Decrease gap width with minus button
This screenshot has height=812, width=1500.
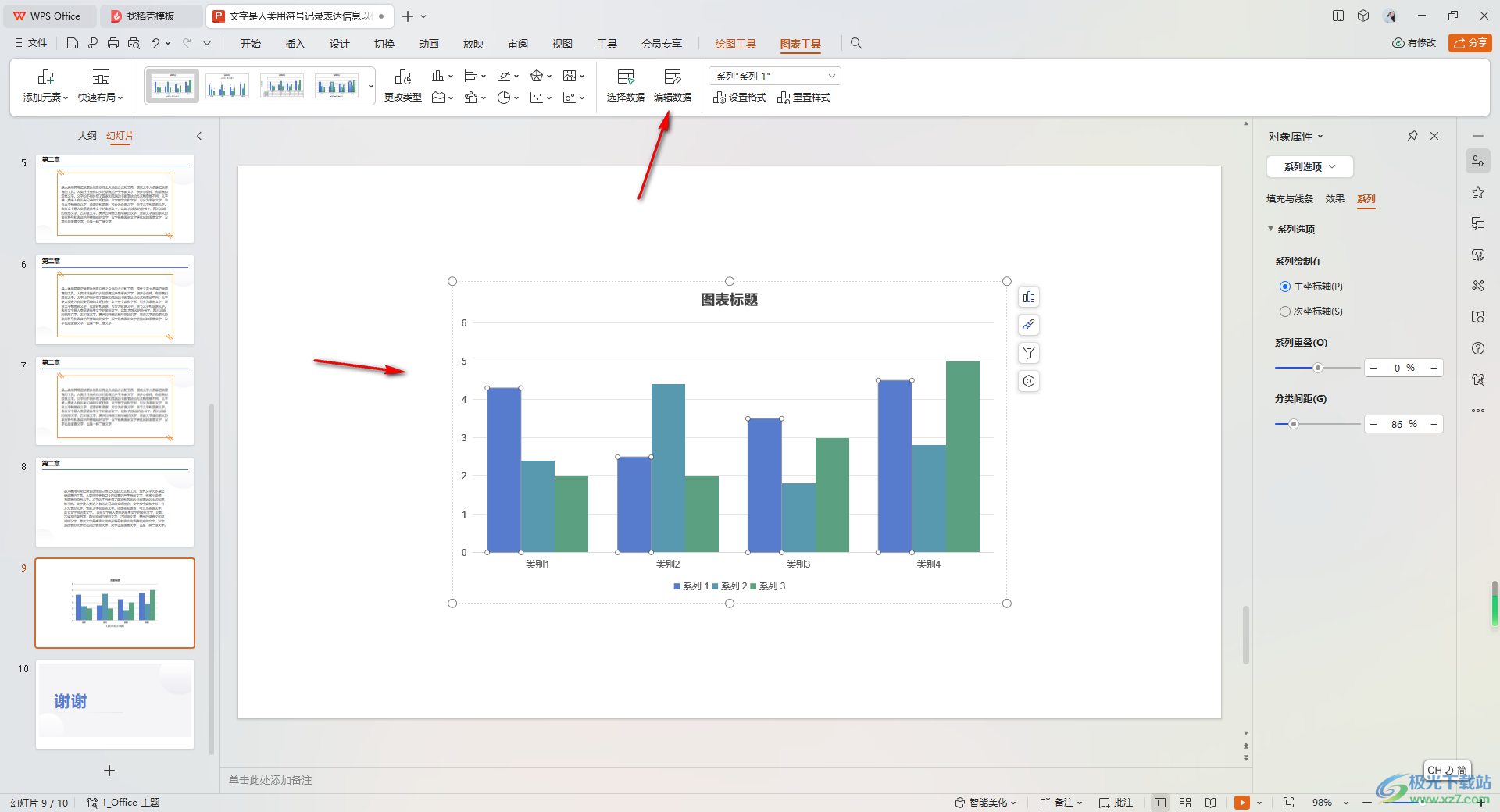[1373, 424]
